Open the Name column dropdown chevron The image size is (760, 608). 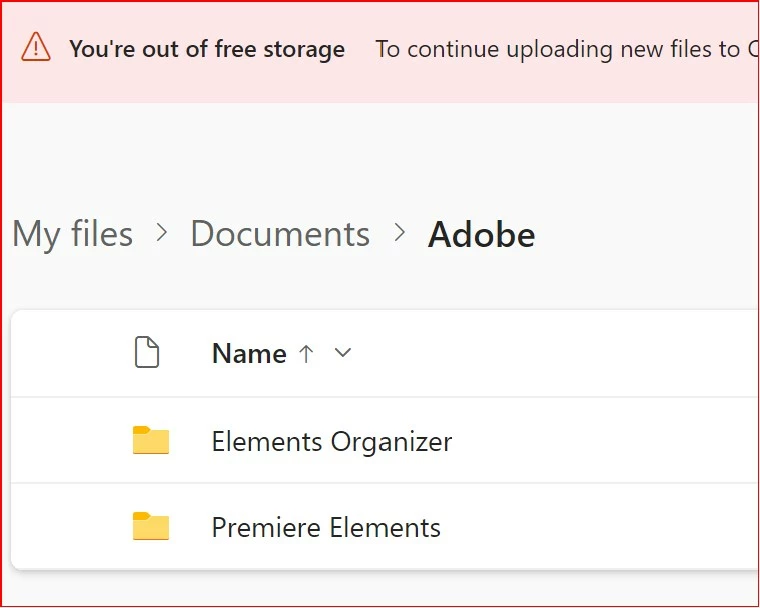tap(342, 353)
